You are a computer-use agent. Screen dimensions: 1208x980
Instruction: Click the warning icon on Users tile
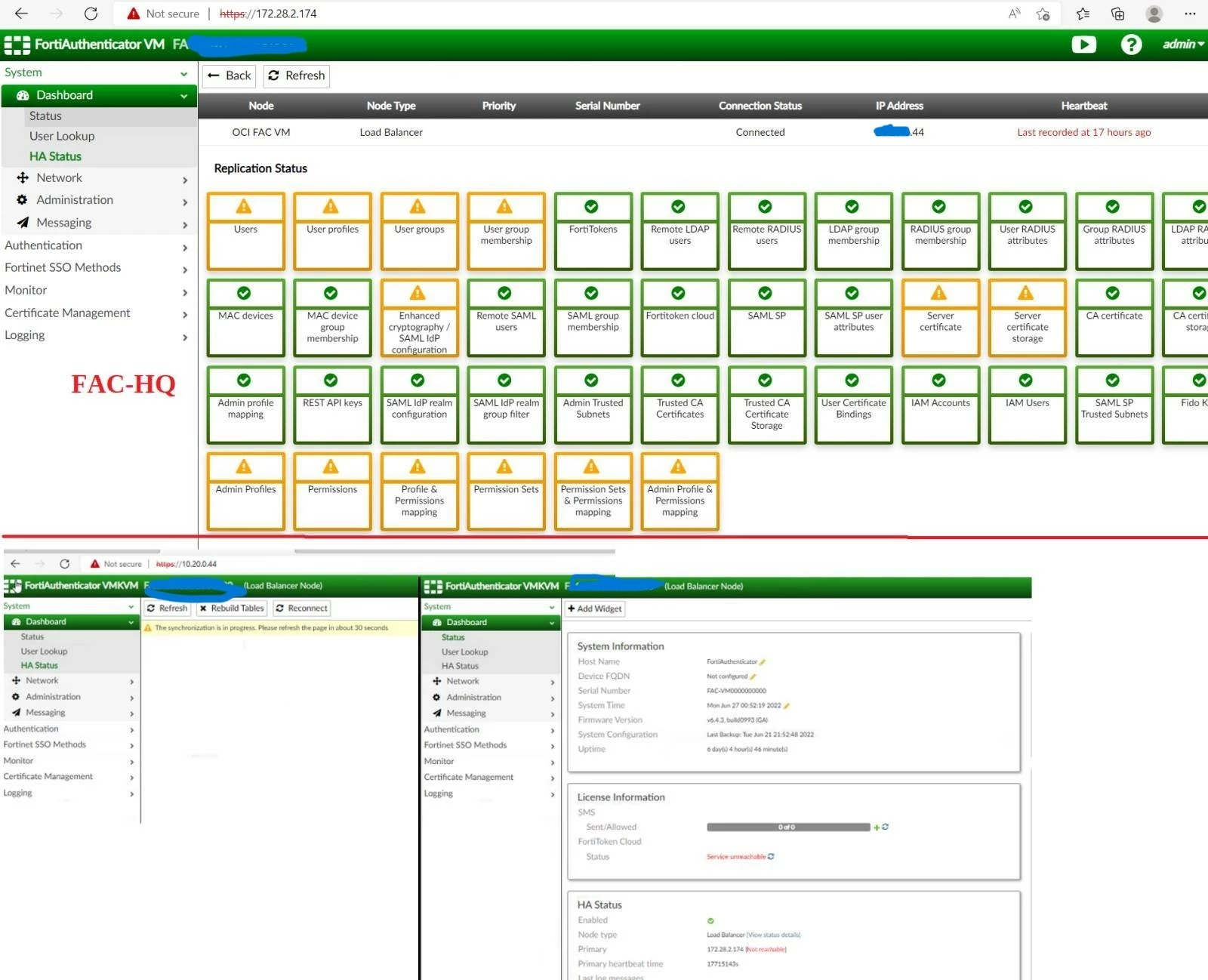243,207
